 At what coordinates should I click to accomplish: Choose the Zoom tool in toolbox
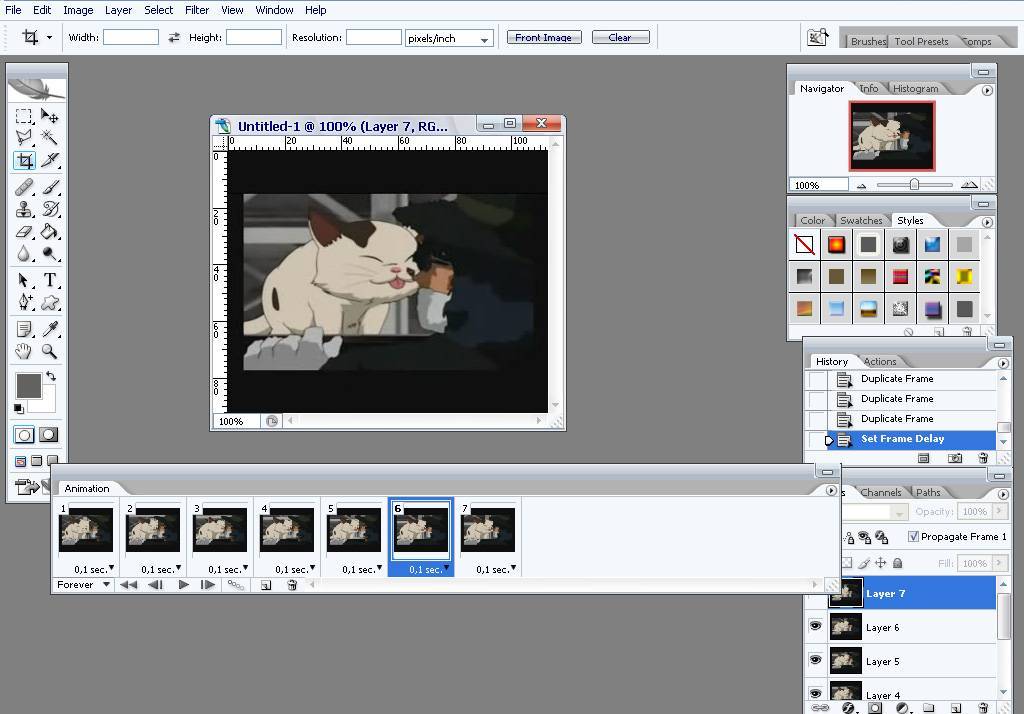click(x=49, y=351)
